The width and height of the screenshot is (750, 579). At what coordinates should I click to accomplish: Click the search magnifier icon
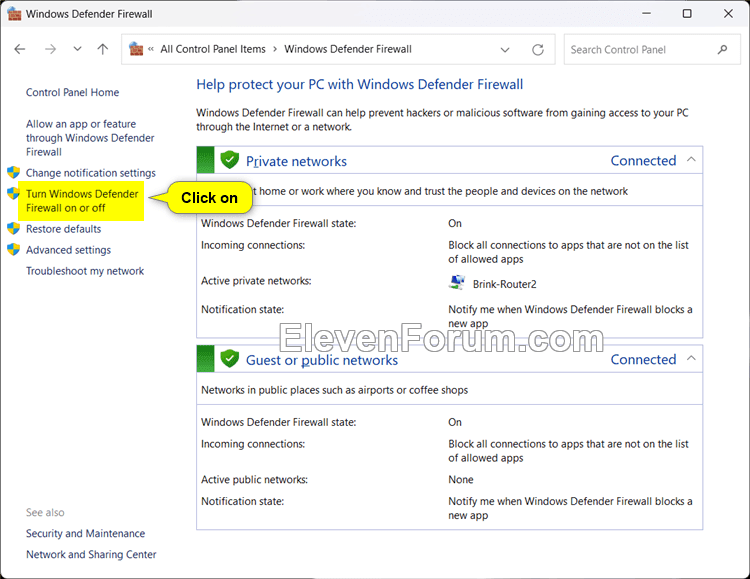pyautogui.click(x=722, y=50)
